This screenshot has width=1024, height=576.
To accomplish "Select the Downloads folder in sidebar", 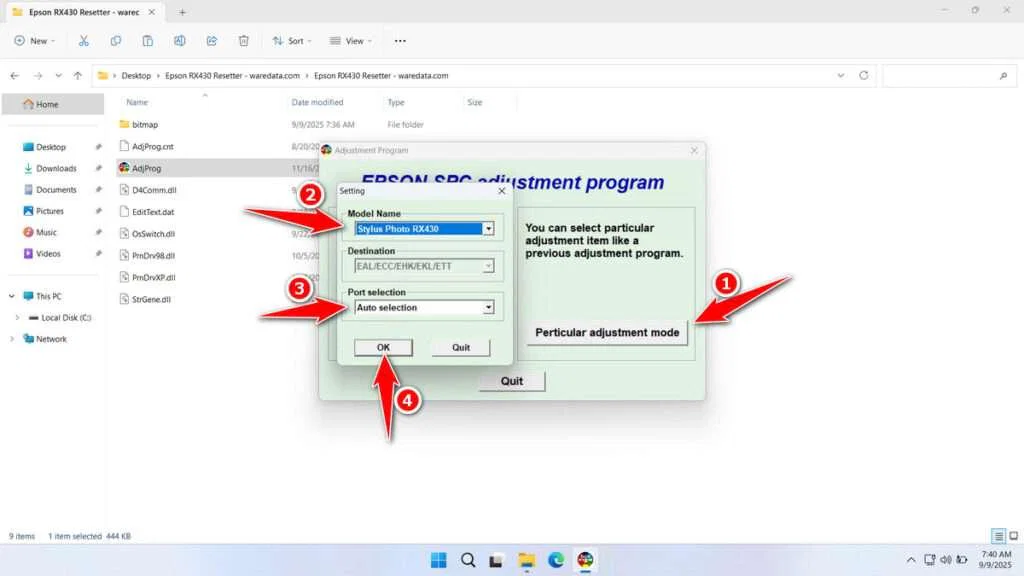I will click(x=56, y=168).
